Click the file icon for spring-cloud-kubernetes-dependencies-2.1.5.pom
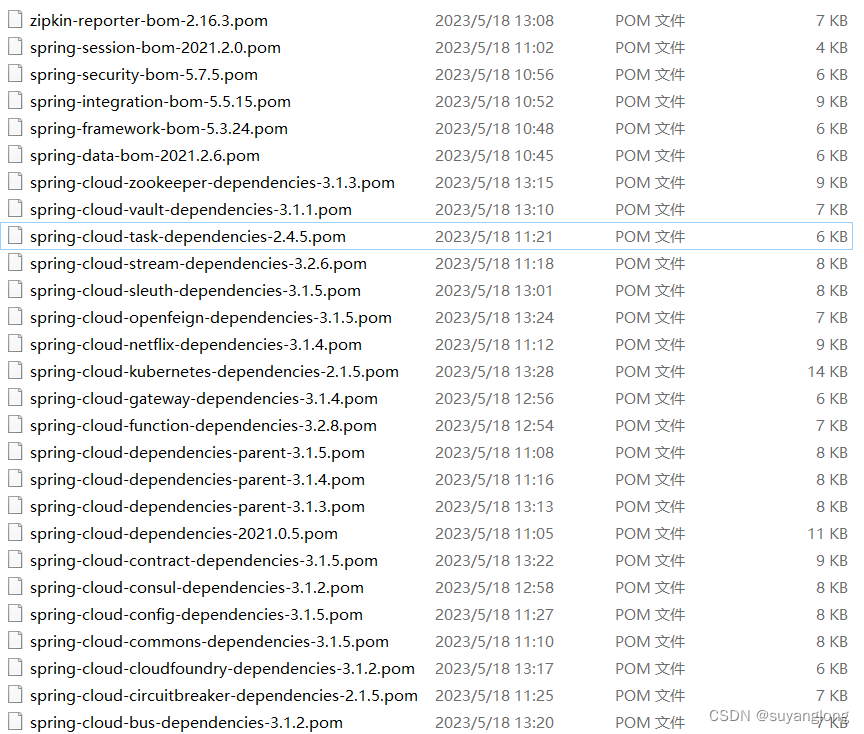The height and width of the screenshot is (734, 864). (x=15, y=371)
